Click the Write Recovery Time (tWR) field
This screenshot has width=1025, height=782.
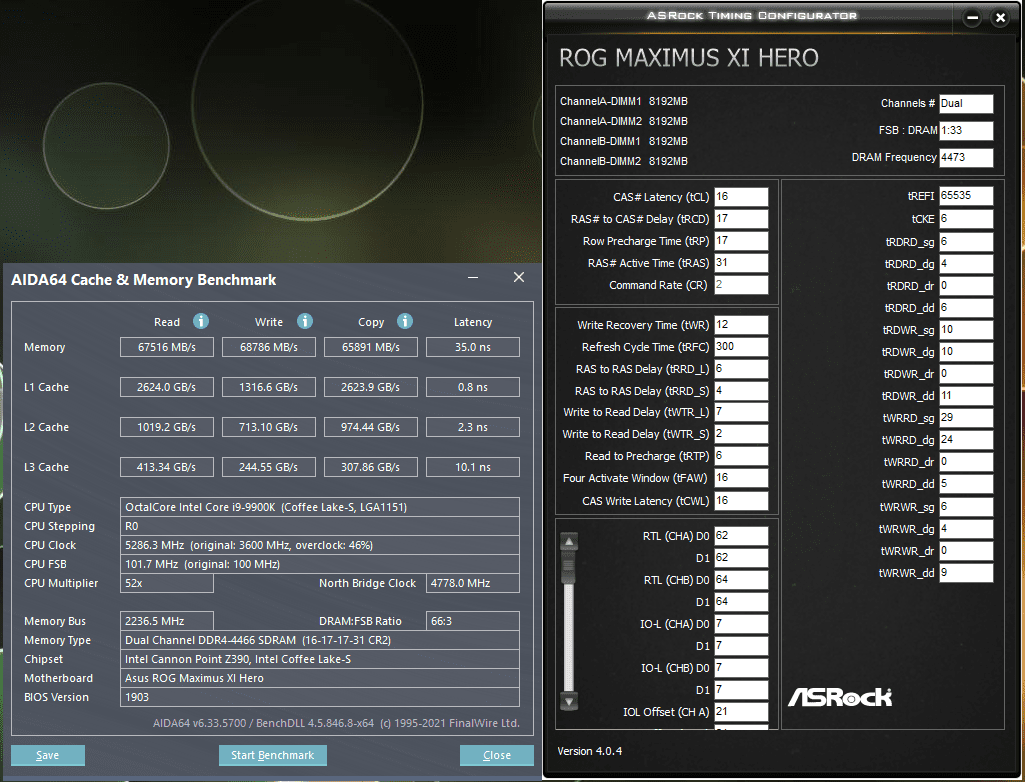point(741,325)
